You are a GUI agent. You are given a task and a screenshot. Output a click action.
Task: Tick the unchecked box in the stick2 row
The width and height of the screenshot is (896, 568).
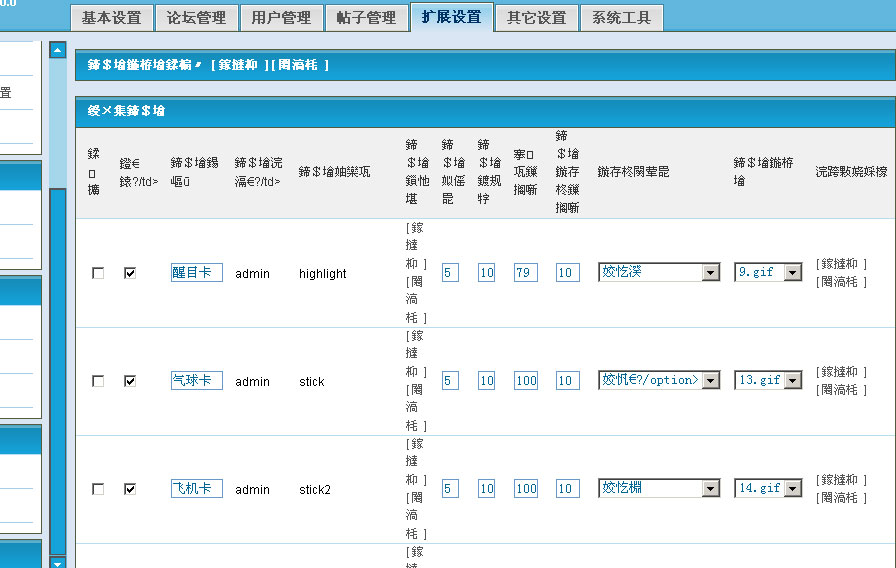pos(98,489)
